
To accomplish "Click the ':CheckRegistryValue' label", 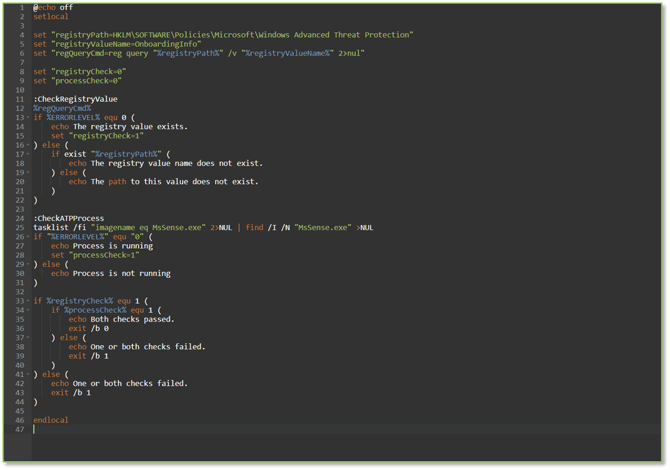I will point(75,99).
